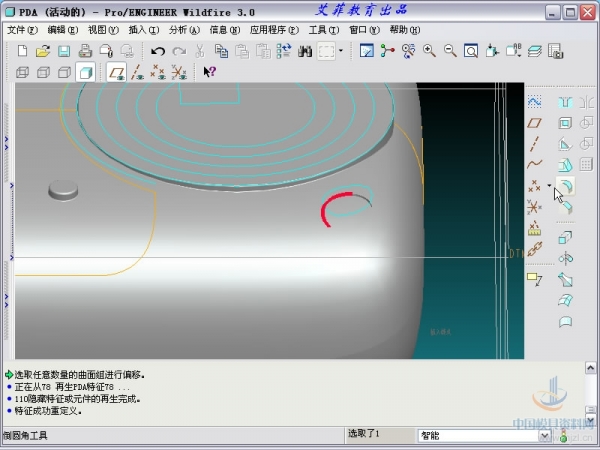Image resolution: width=600 pixels, height=450 pixels.
Task: Open the 窗口(W) menu
Action: tap(364, 30)
